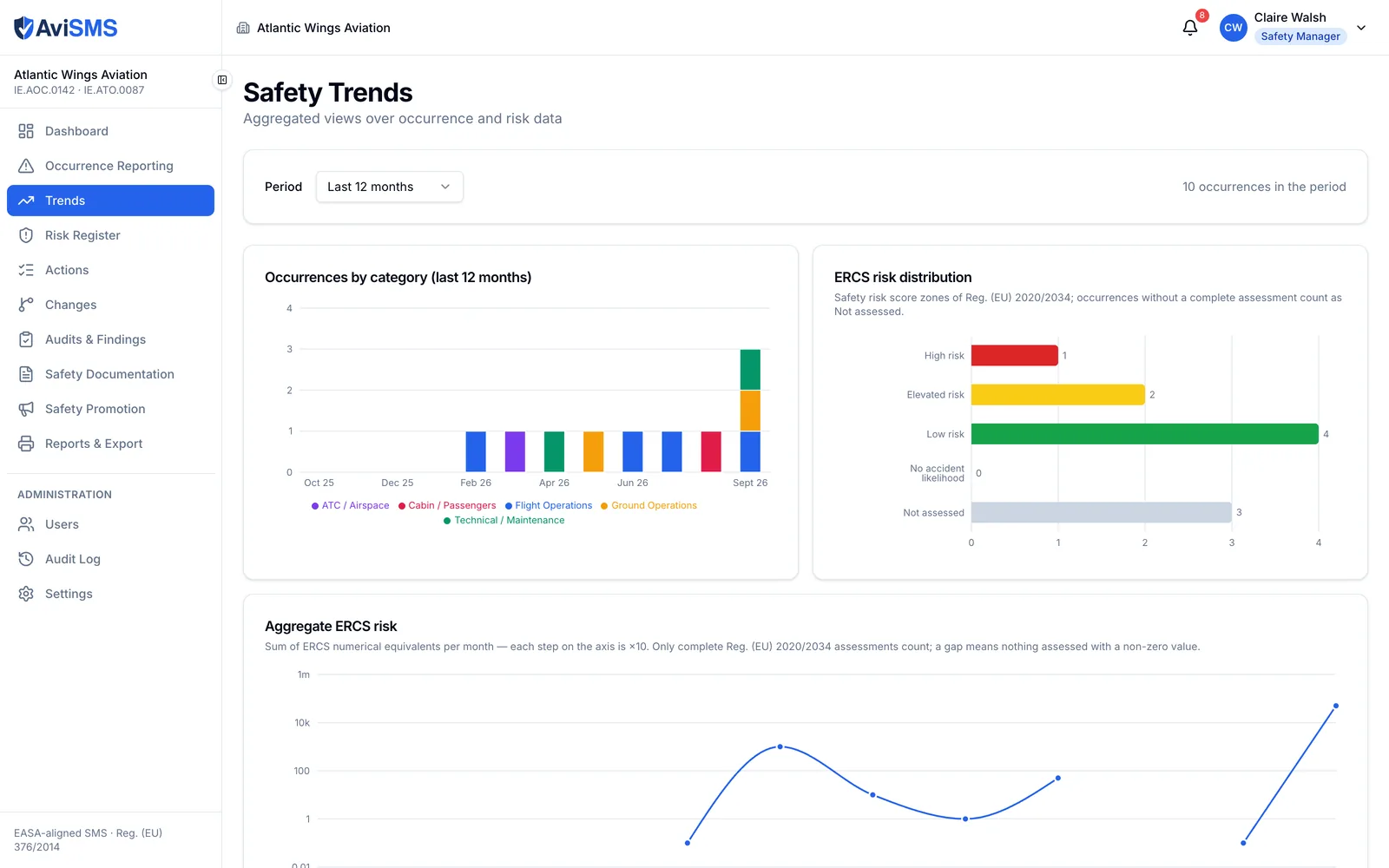Click the "ADMINISTRATION" section label
The height and width of the screenshot is (868, 1389).
click(64, 495)
